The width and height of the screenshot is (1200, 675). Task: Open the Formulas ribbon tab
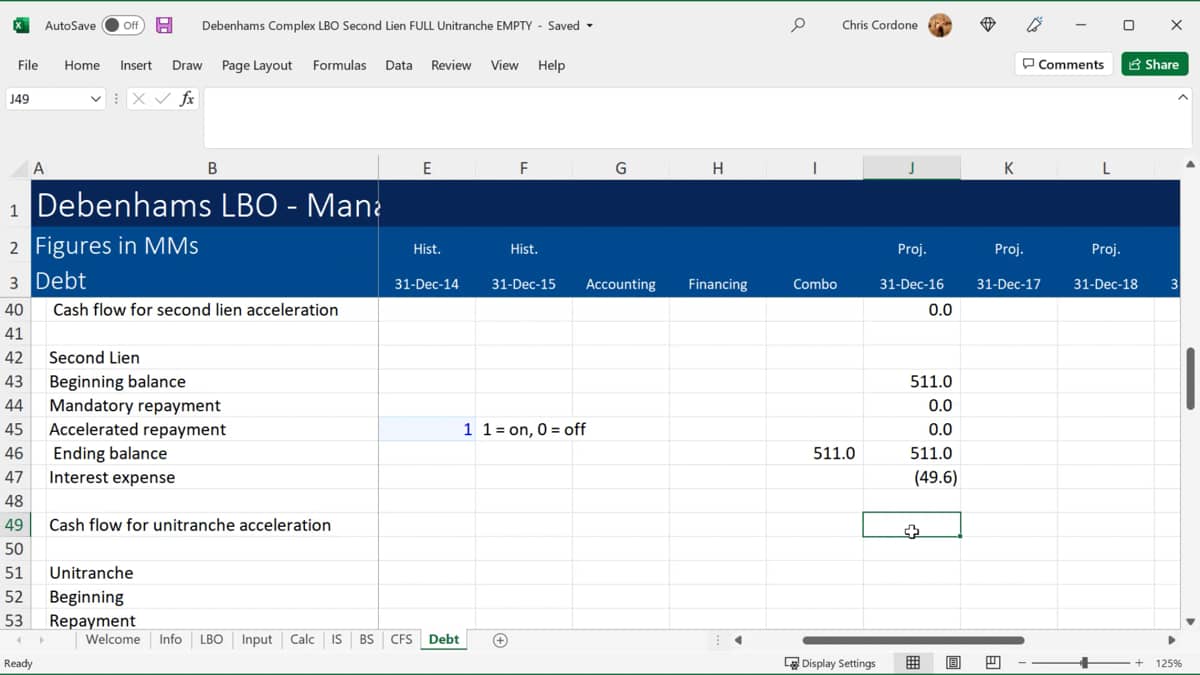(x=339, y=65)
